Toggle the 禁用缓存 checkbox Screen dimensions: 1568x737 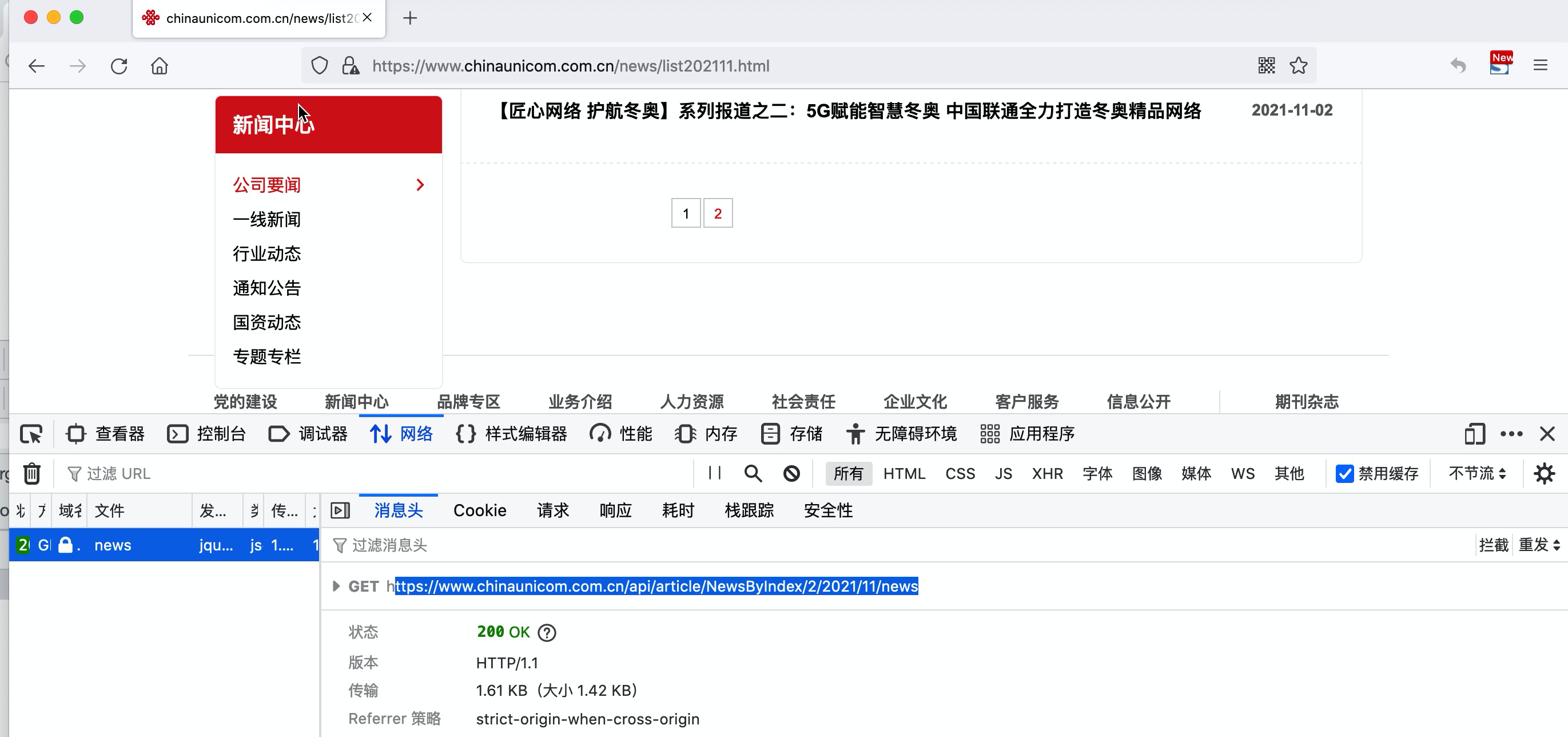click(1344, 473)
